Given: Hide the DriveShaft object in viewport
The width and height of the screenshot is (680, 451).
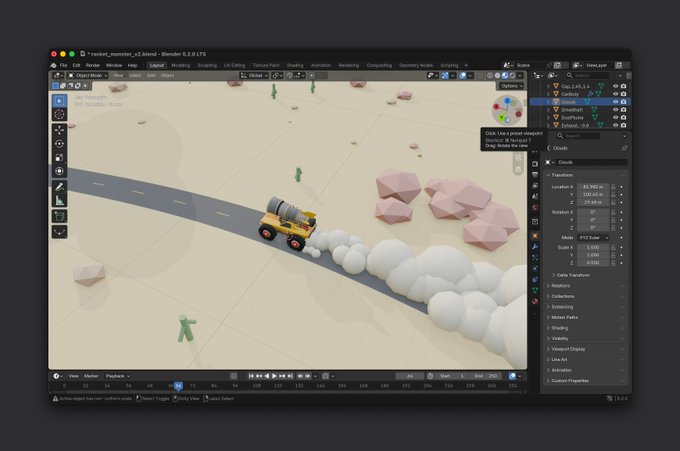Looking at the screenshot, I should [615, 110].
